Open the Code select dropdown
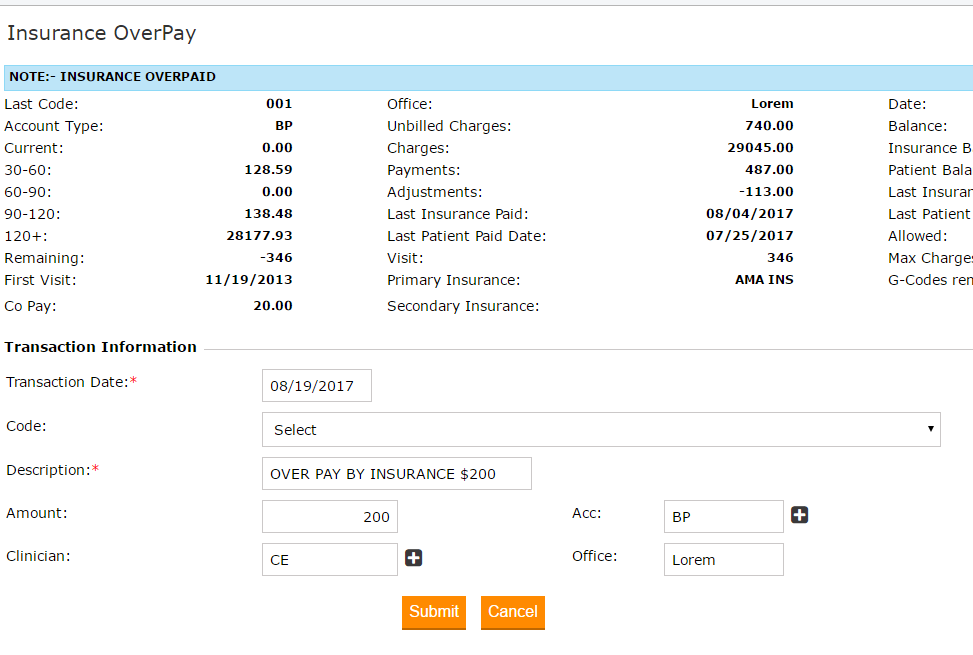This screenshot has width=973, height=655. 601,429
